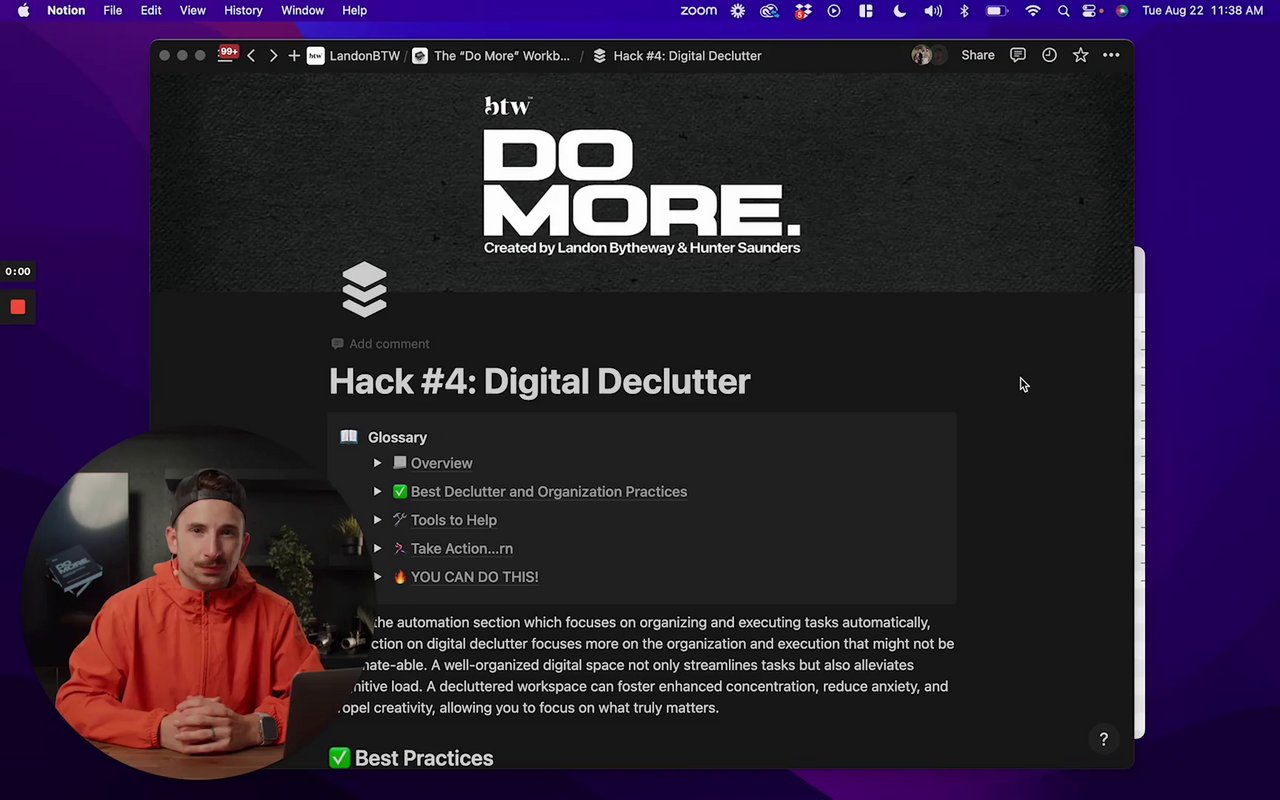Open the Notion app menu
The height and width of the screenshot is (800, 1280).
point(66,10)
